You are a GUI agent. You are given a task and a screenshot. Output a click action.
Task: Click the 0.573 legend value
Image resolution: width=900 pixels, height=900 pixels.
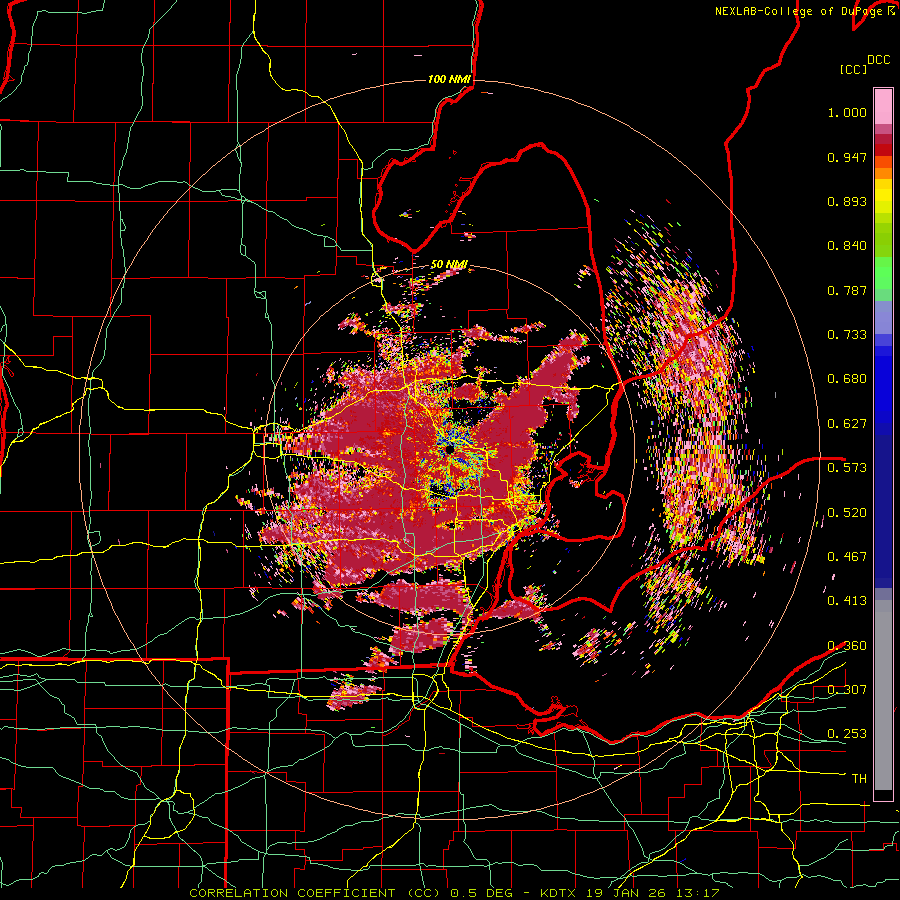pos(847,468)
